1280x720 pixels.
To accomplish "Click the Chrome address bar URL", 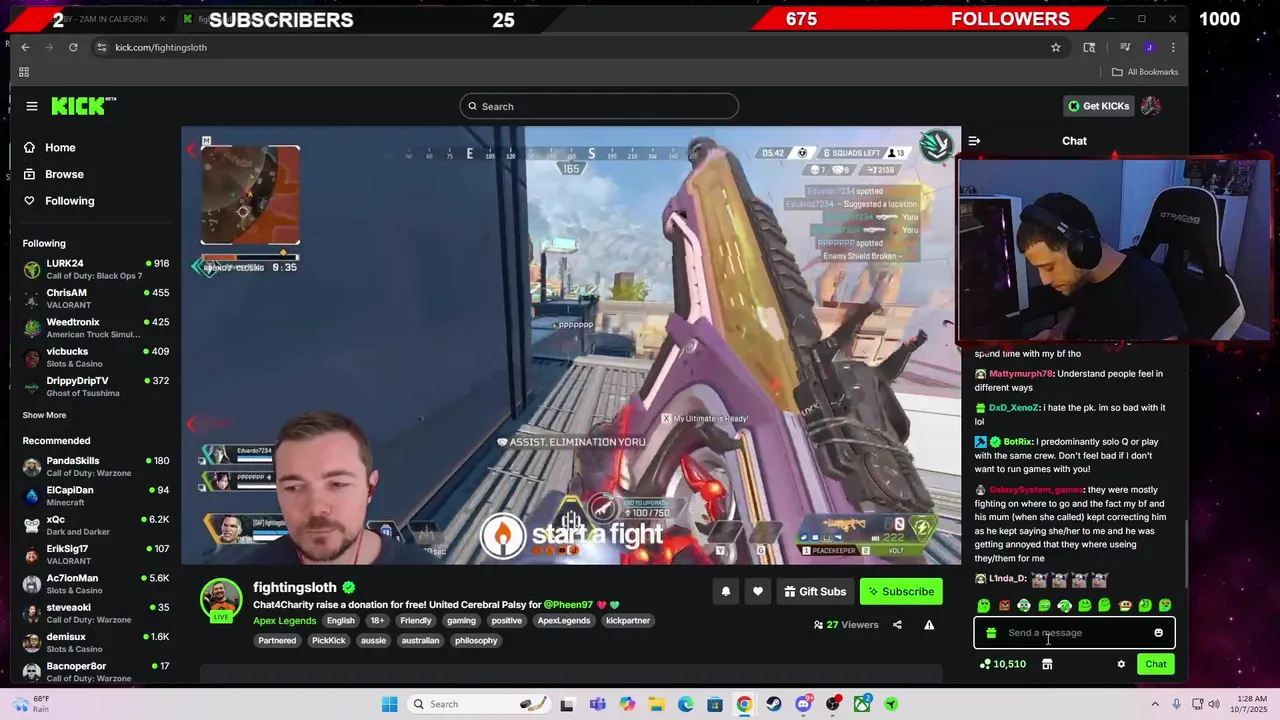I will 161,47.
